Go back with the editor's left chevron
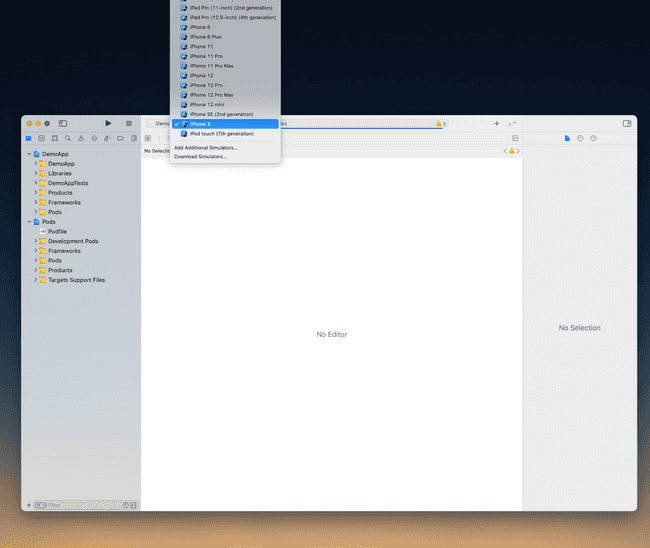The width and height of the screenshot is (650, 548). click(x=159, y=138)
